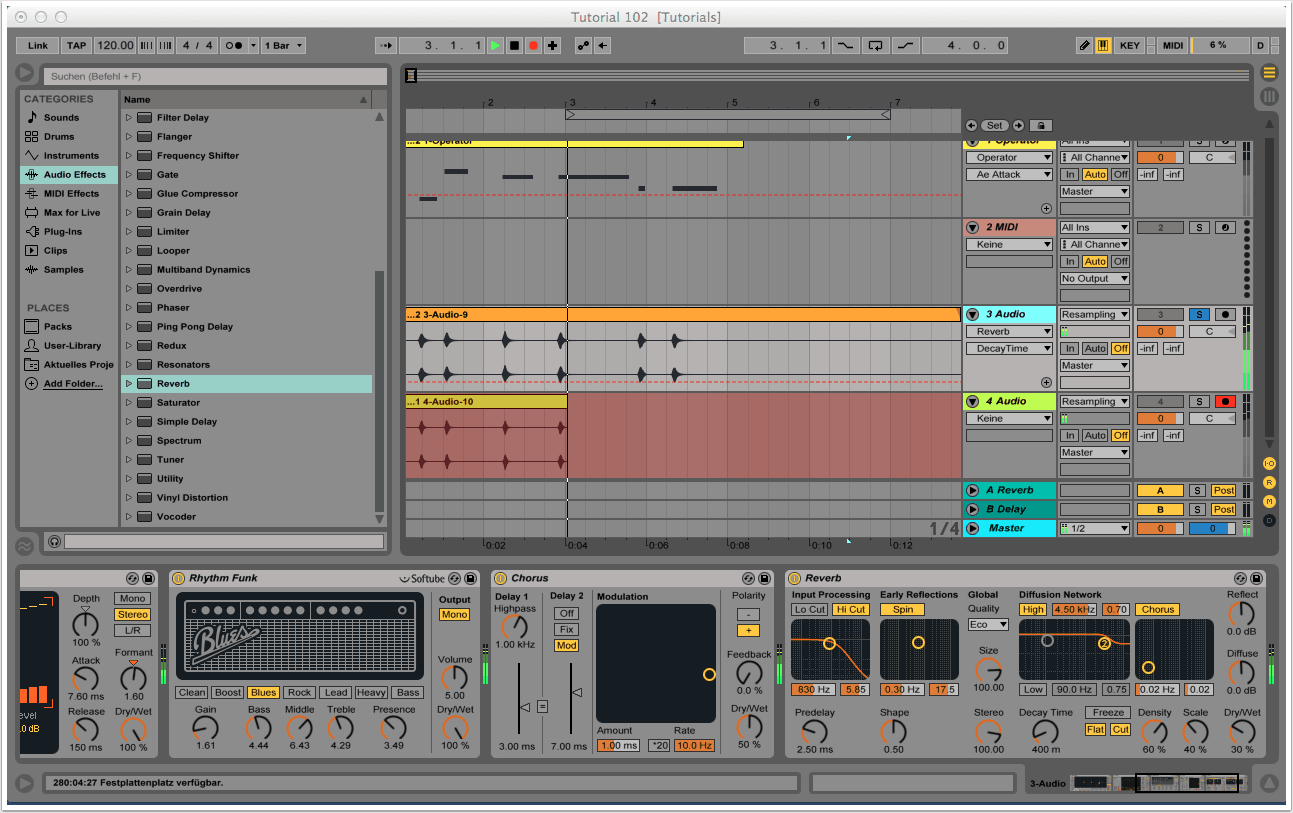The width and height of the screenshot is (1293, 813).
Task: Click the Blues amp type button
Action: point(264,692)
